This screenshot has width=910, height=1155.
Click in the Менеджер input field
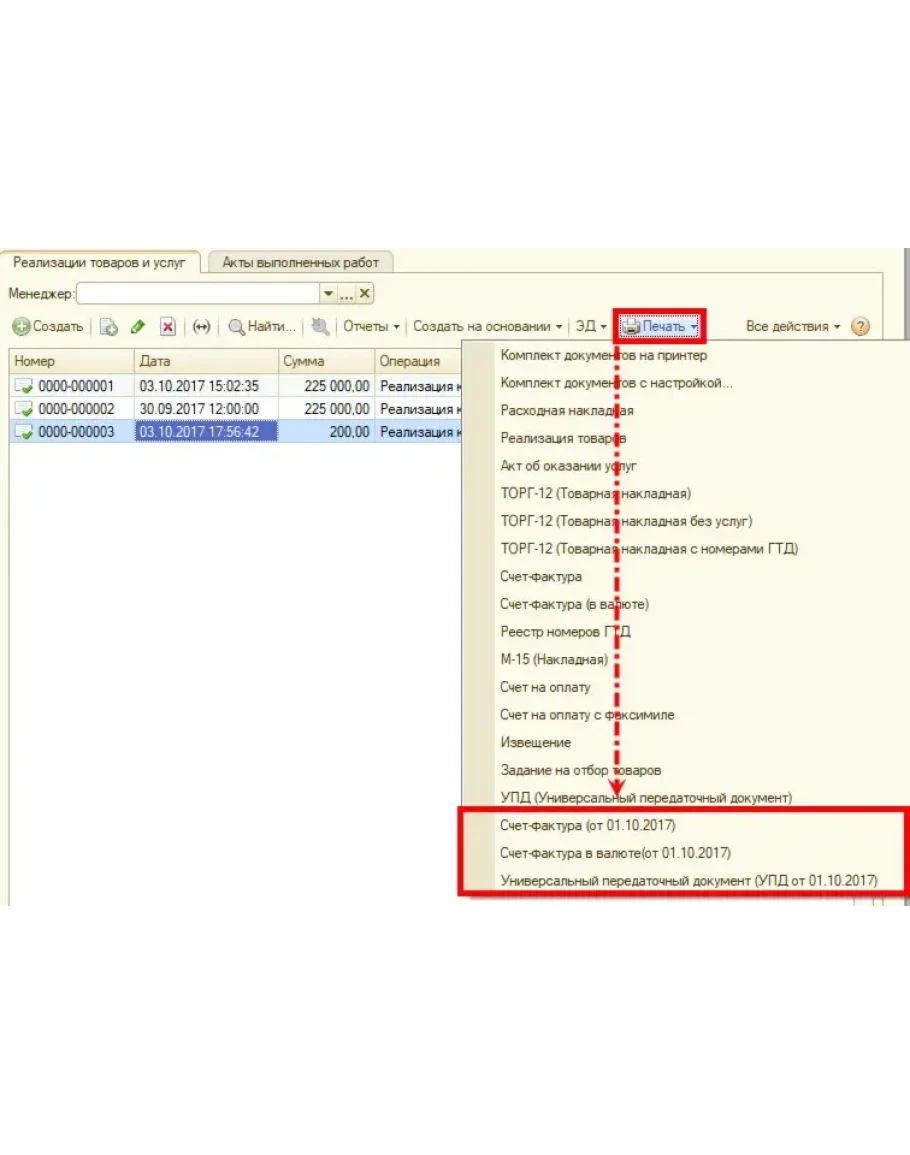coord(197,294)
